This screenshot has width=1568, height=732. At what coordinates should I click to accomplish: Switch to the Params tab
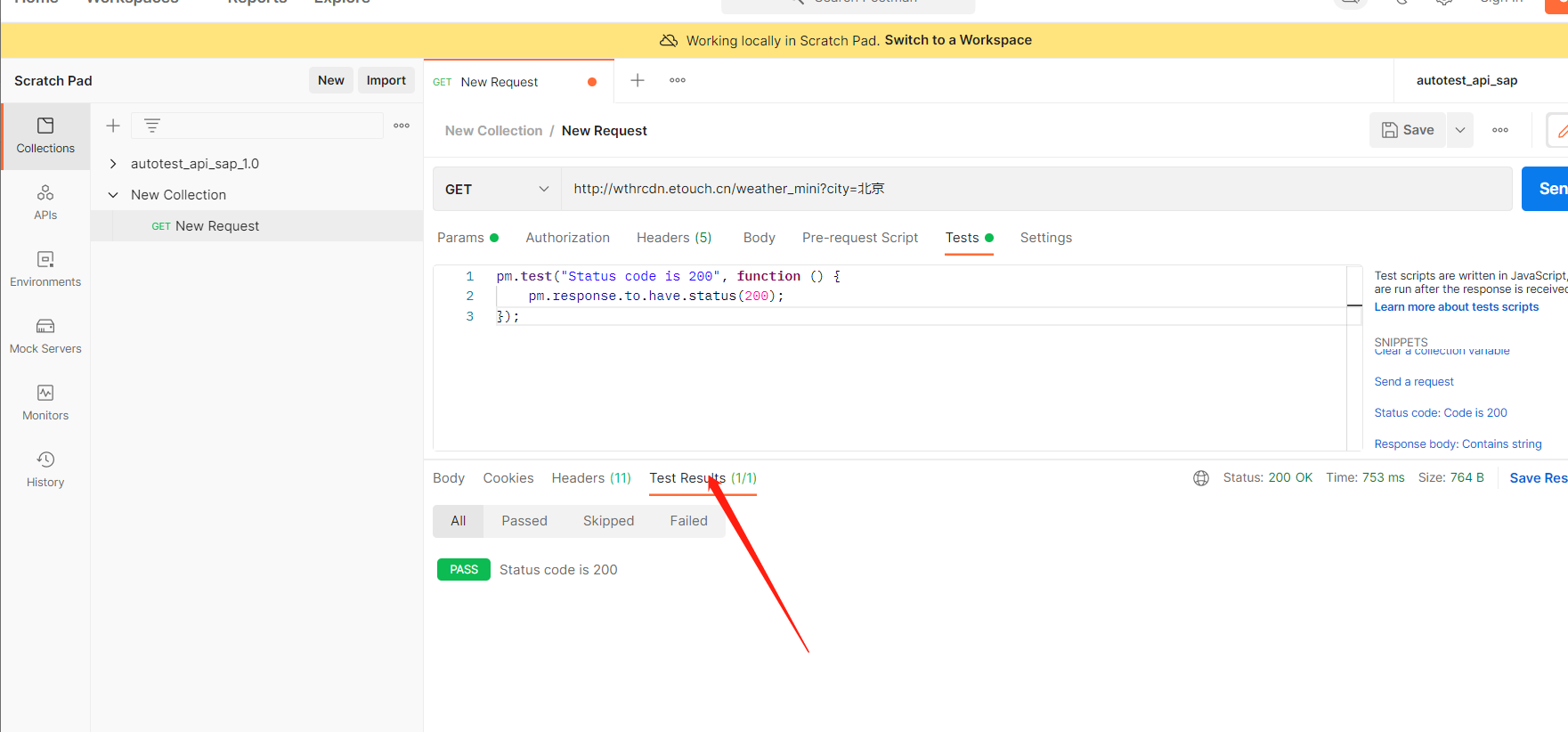[467, 238]
